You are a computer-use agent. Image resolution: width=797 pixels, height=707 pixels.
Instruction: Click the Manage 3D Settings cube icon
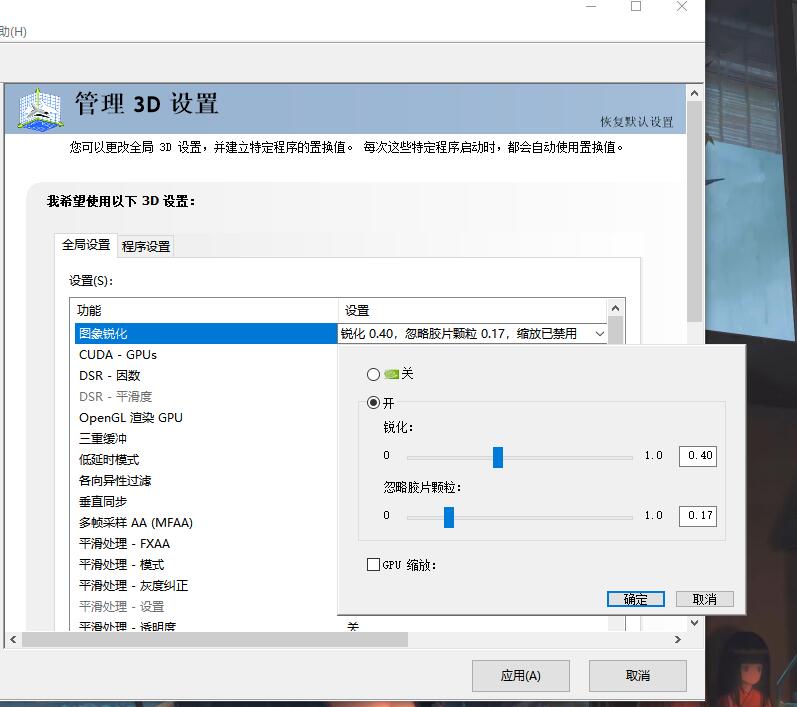pyautogui.click(x=40, y=108)
